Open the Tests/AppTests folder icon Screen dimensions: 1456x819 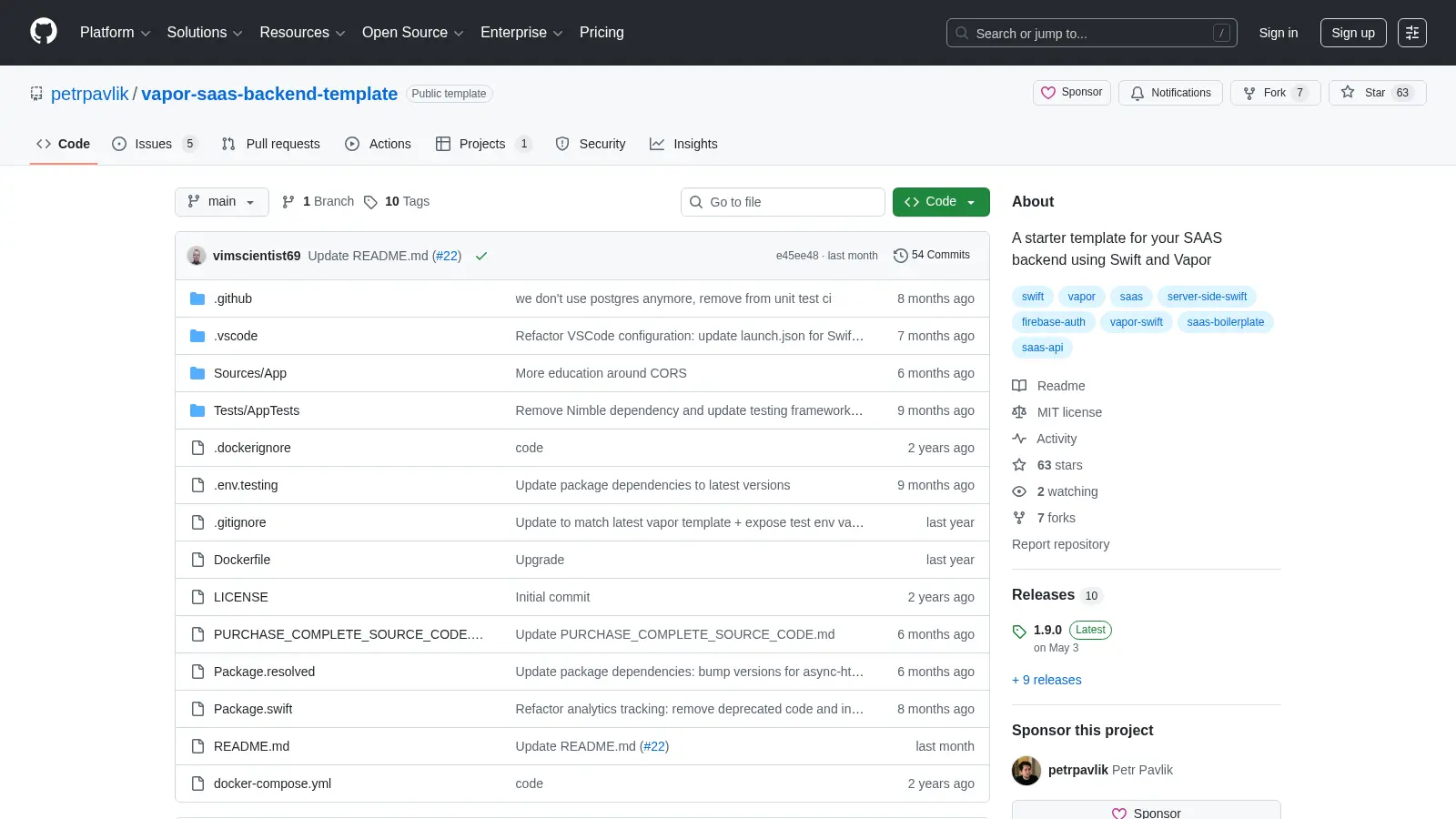[197, 410]
